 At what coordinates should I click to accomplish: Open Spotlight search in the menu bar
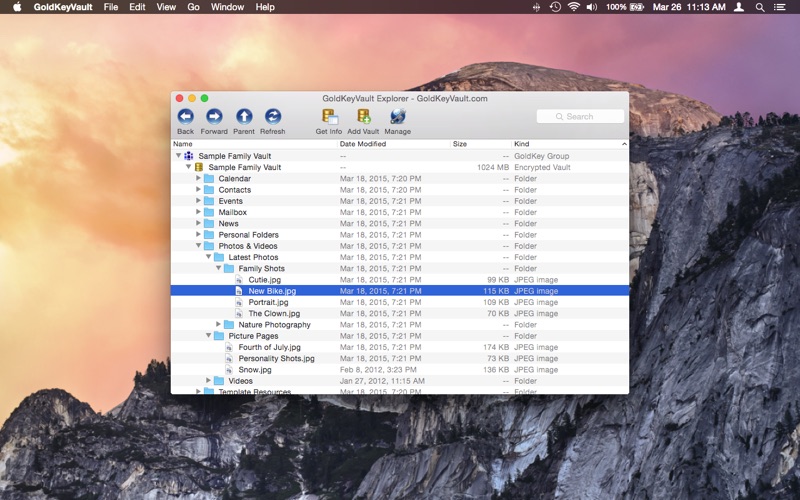pos(760,7)
